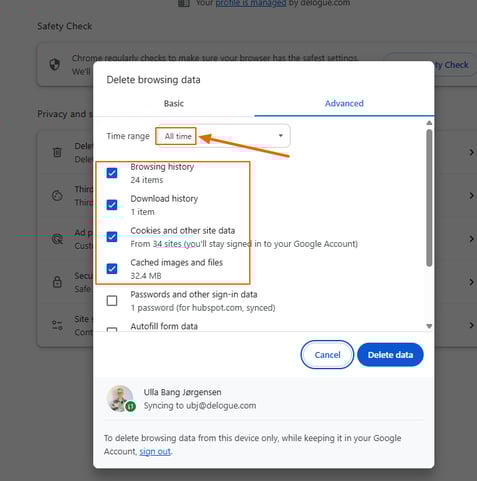Screen dimensions: 477x481
Task: Click Ulla Bang Jørgensen's profile picture
Action: [120, 398]
